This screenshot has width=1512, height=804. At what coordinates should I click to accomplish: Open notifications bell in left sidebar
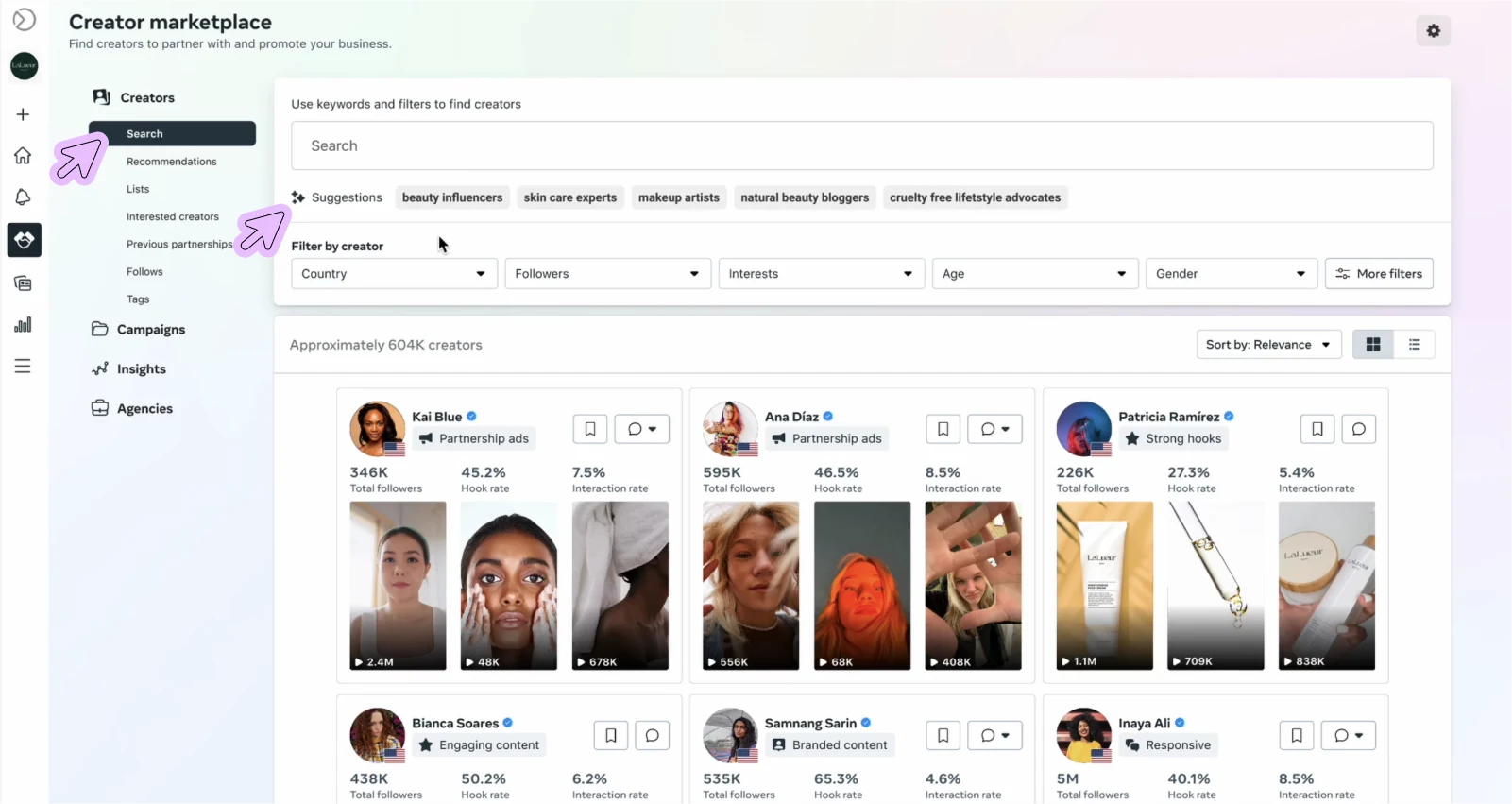click(x=23, y=197)
